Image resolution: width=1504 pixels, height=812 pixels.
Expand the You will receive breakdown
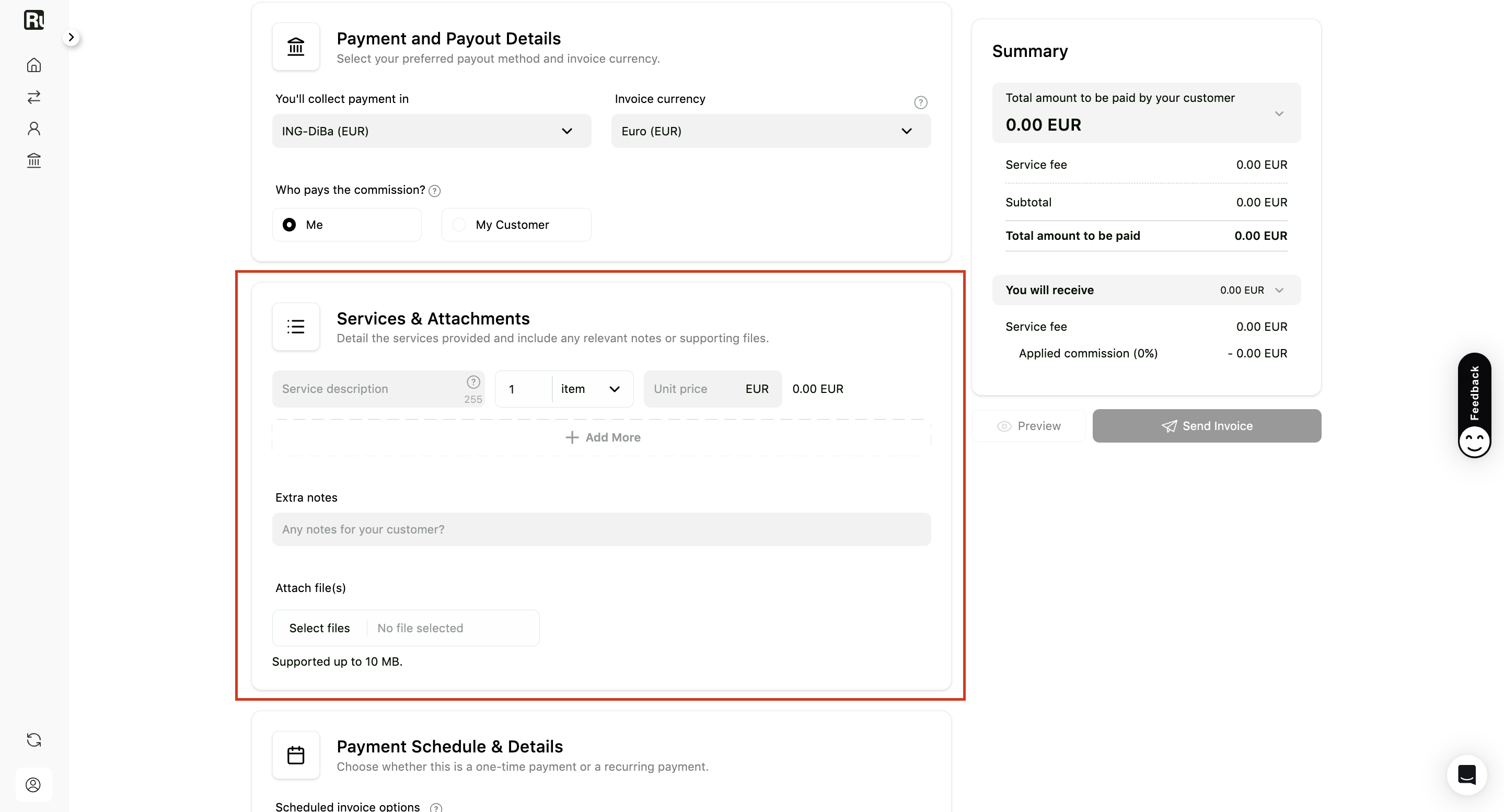click(x=1146, y=290)
